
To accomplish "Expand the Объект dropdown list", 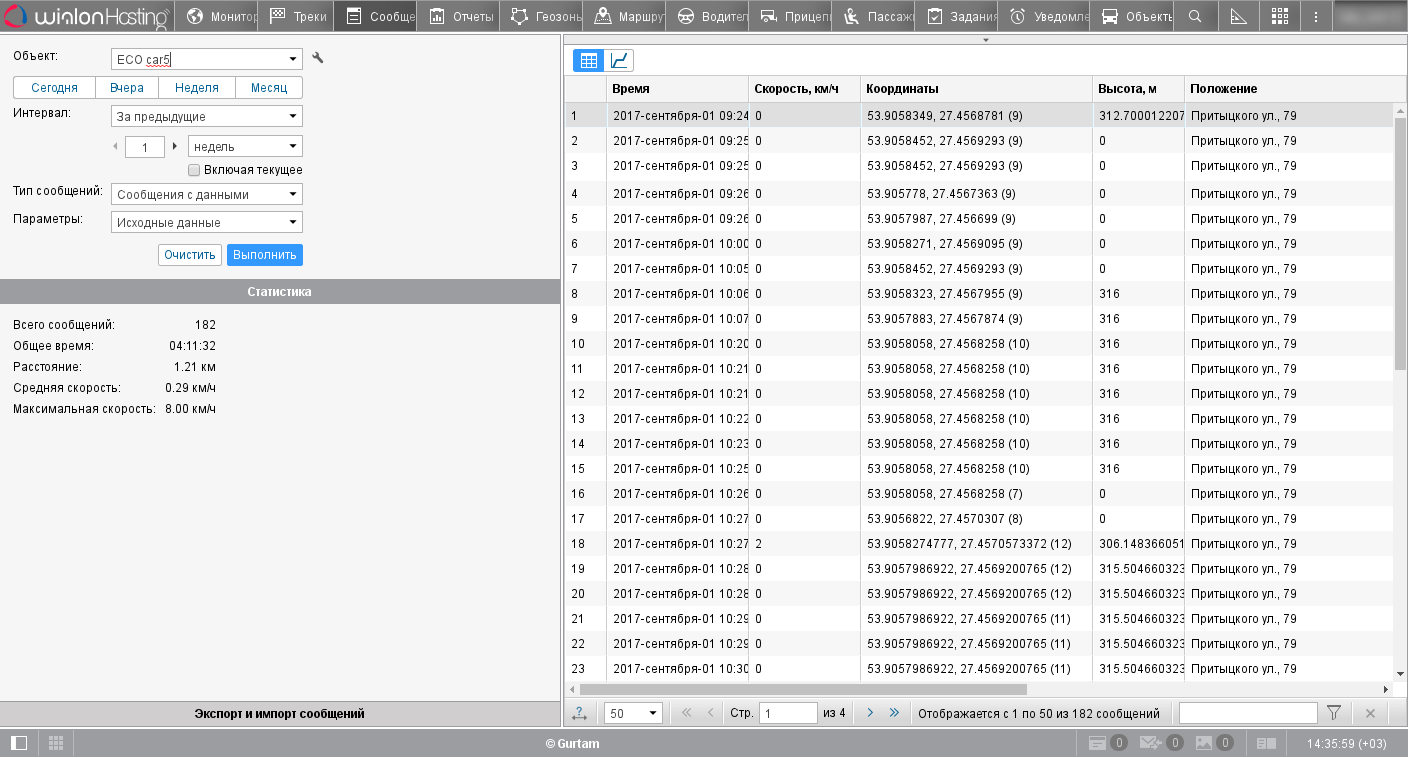I will point(293,60).
